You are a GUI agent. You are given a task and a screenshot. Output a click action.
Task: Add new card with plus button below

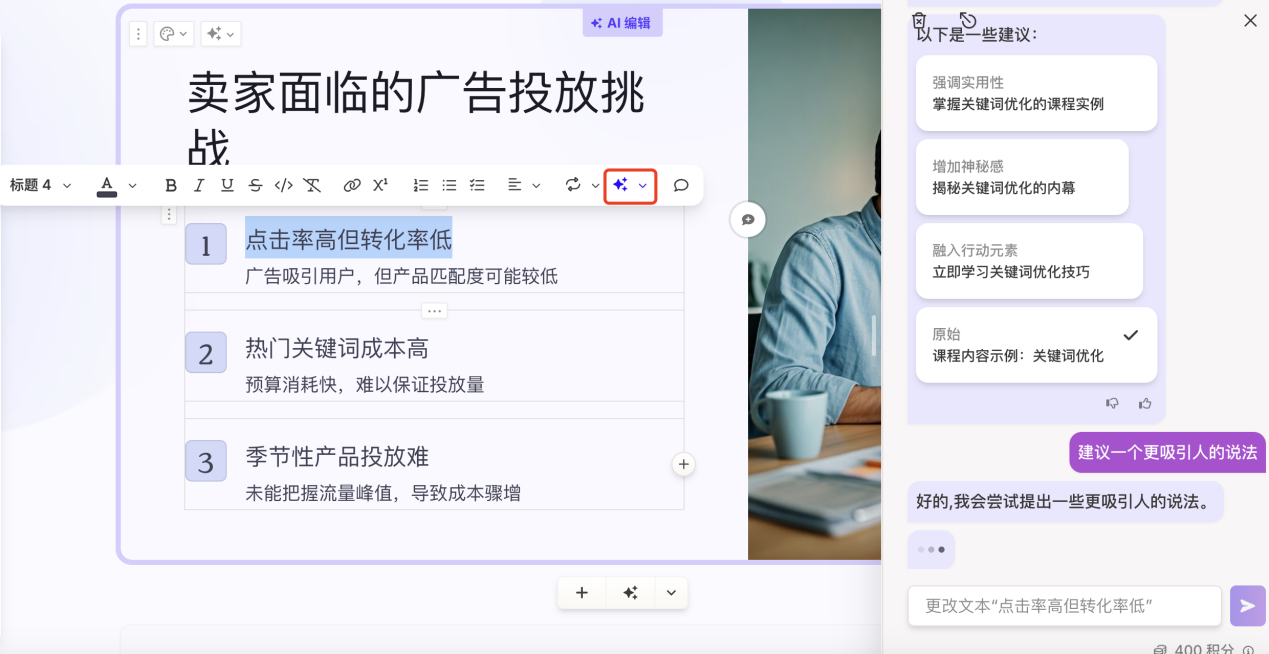point(582,593)
